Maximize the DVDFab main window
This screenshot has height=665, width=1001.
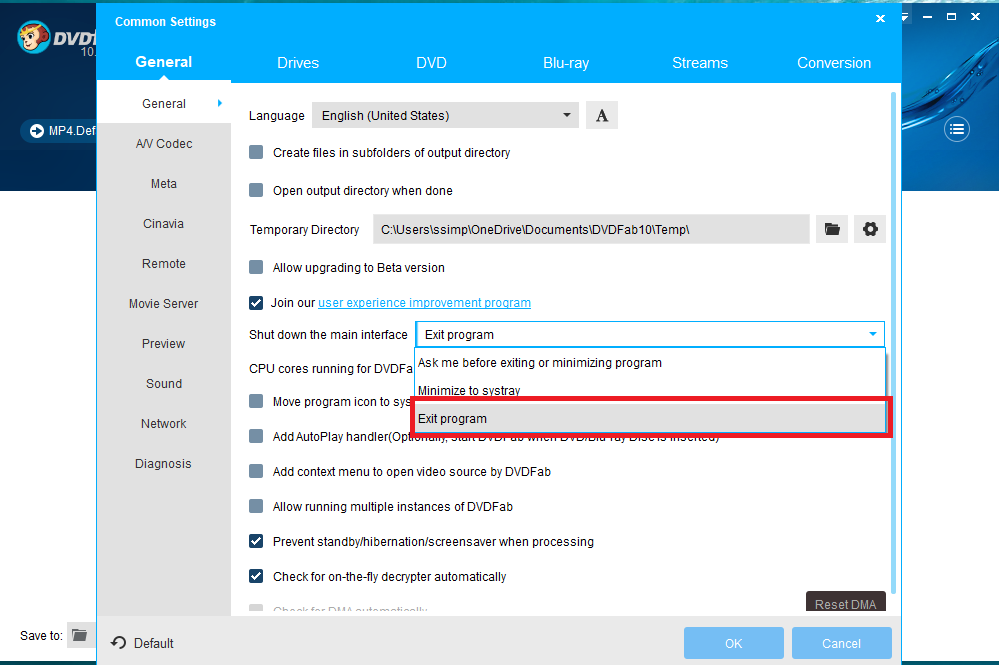pos(951,17)
